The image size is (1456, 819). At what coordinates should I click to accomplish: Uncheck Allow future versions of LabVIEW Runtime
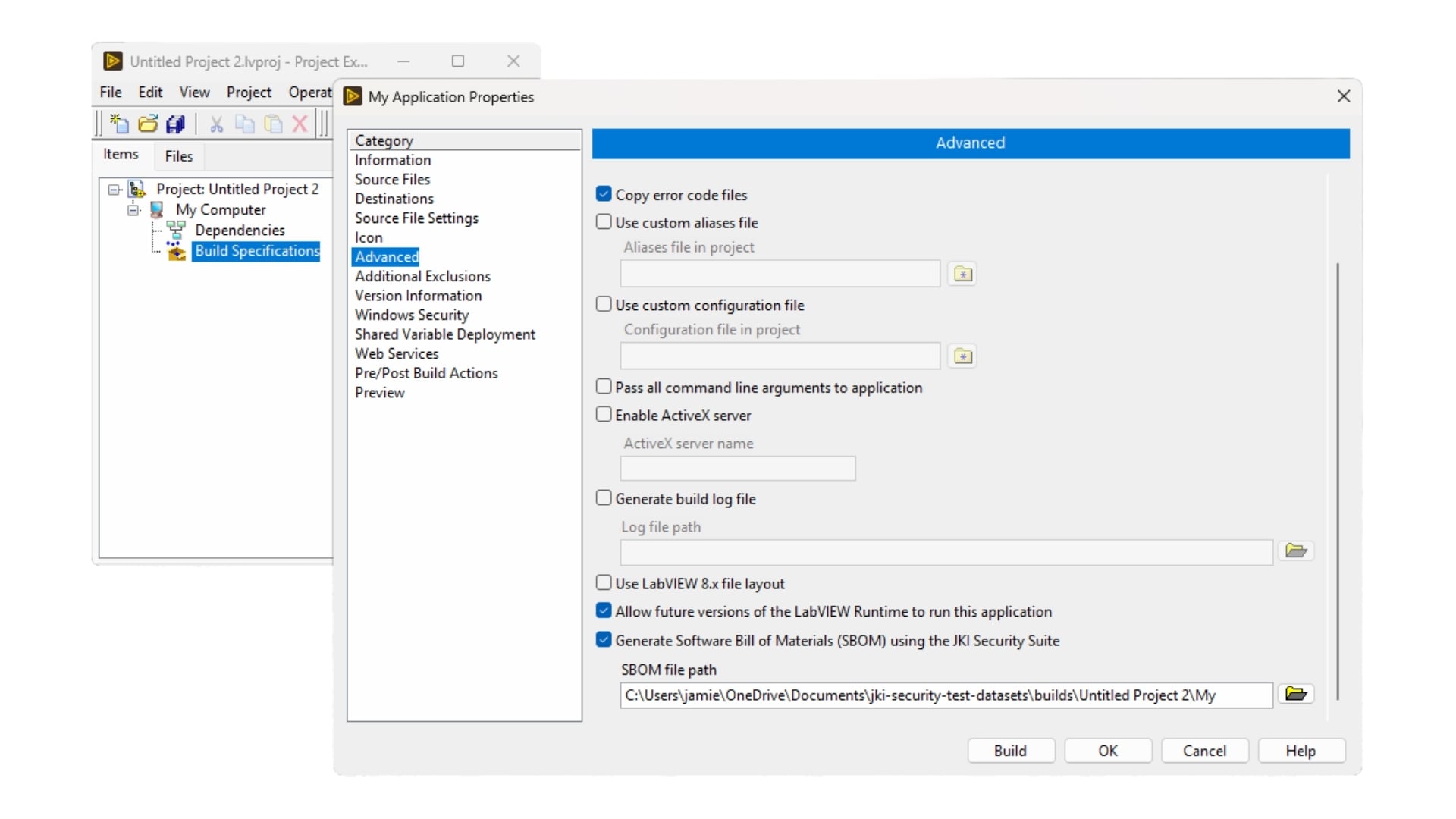pos(604,610)
